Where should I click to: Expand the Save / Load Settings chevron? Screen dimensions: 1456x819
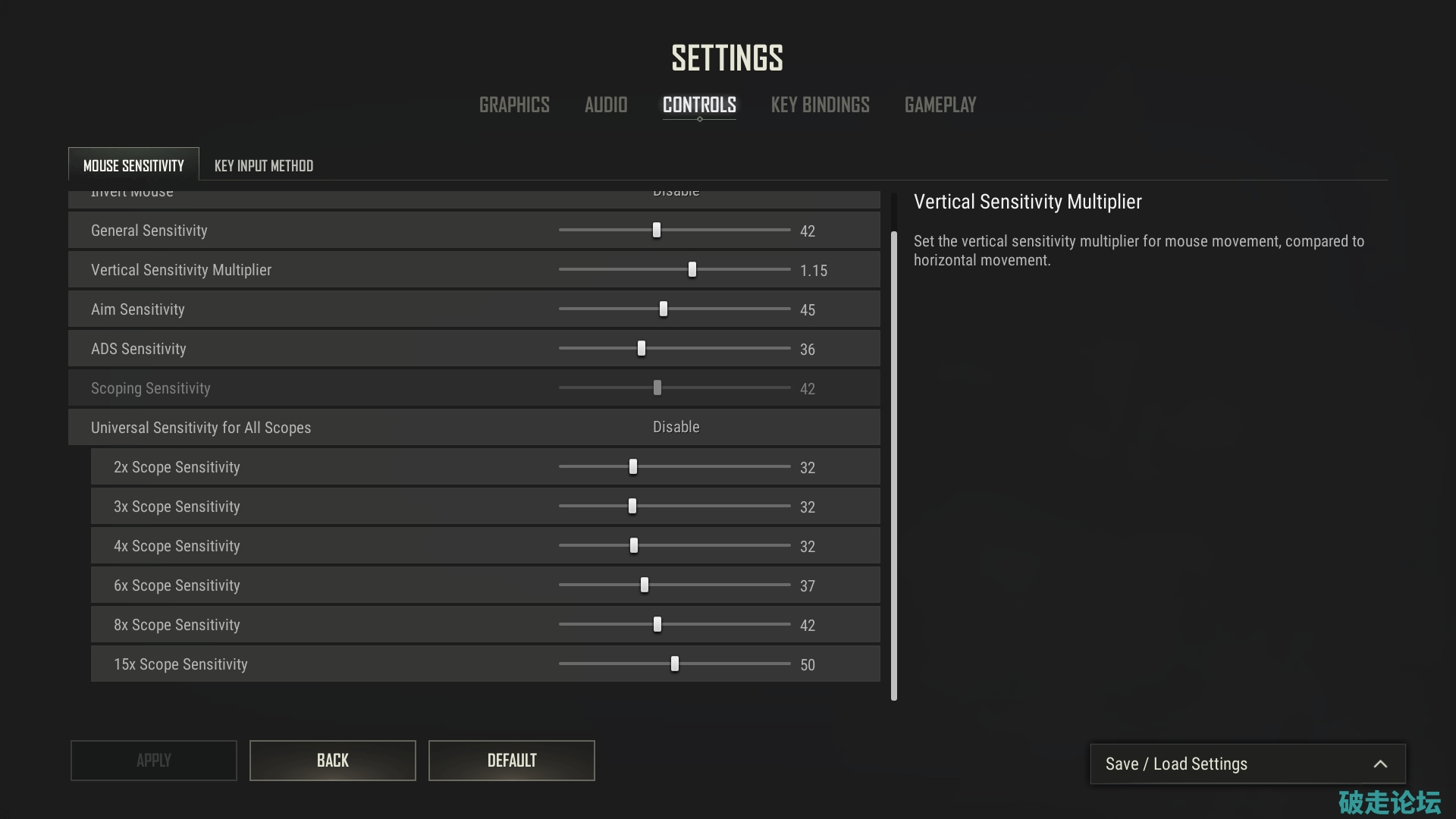click(1379, 764)
